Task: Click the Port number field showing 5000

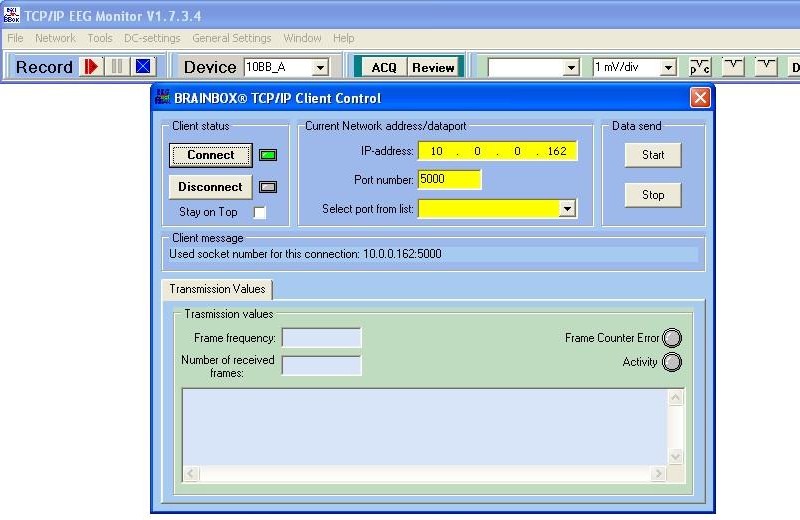Action: 449,179
